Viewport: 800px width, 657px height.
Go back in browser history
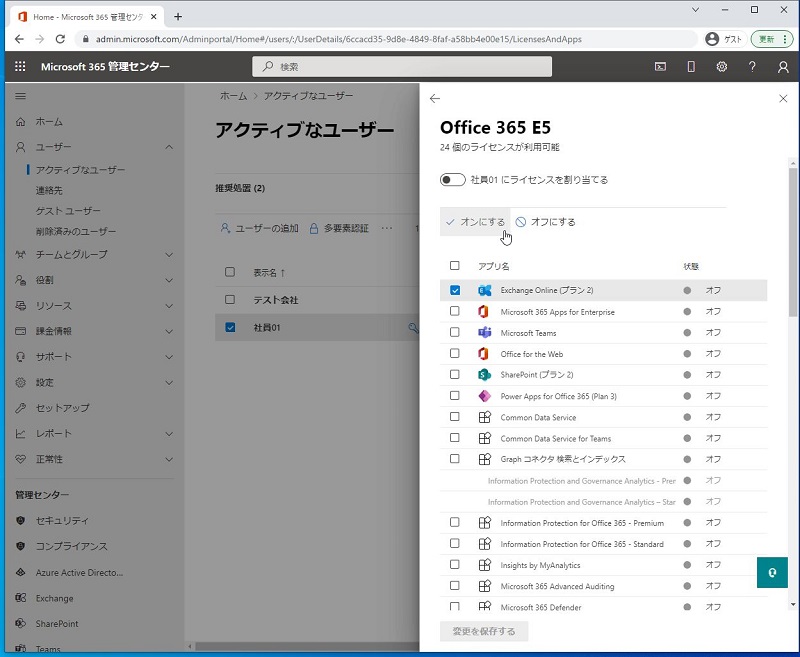pos(19,39)
